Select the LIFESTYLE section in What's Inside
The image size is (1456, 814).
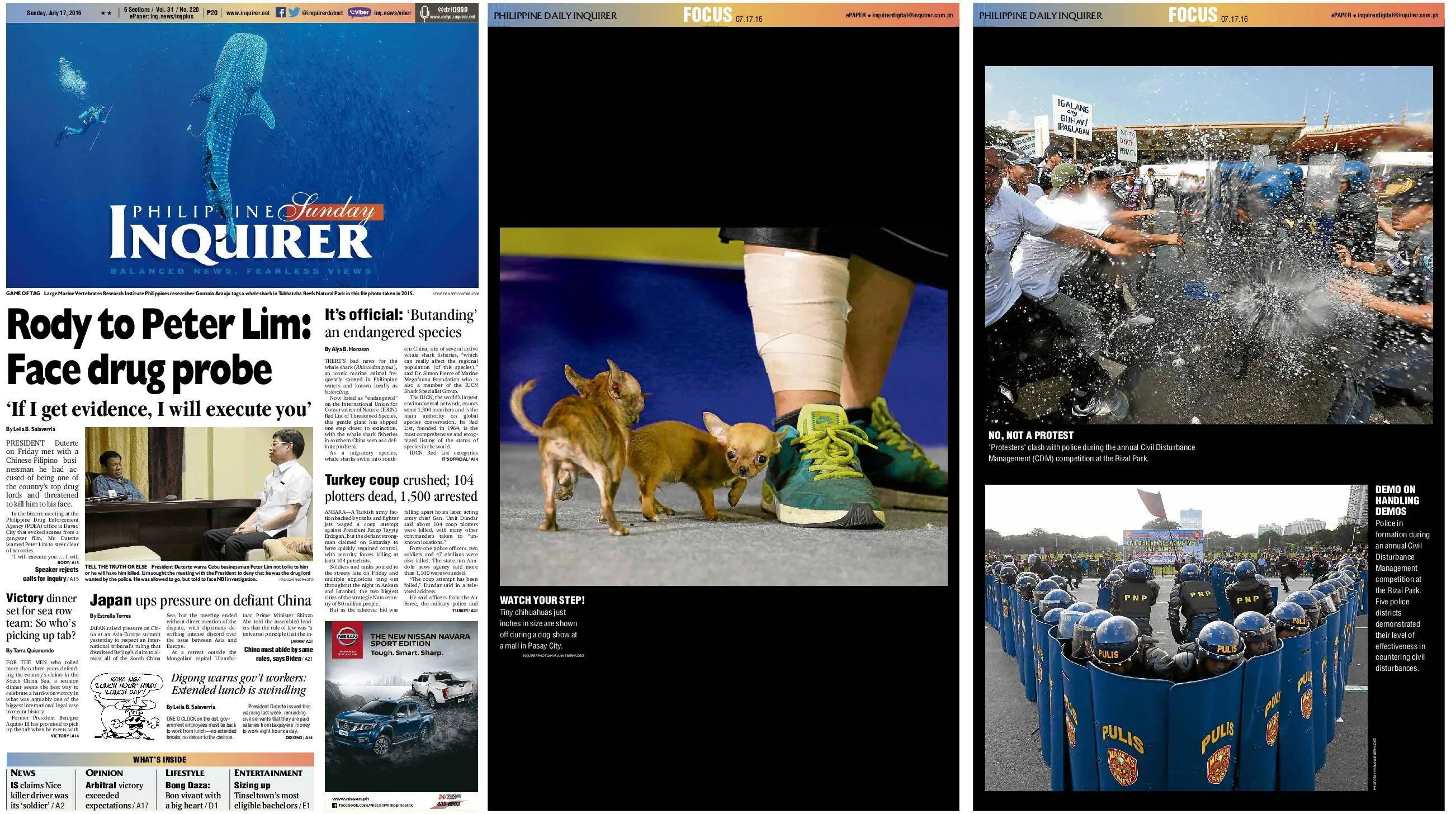[185, 773]
